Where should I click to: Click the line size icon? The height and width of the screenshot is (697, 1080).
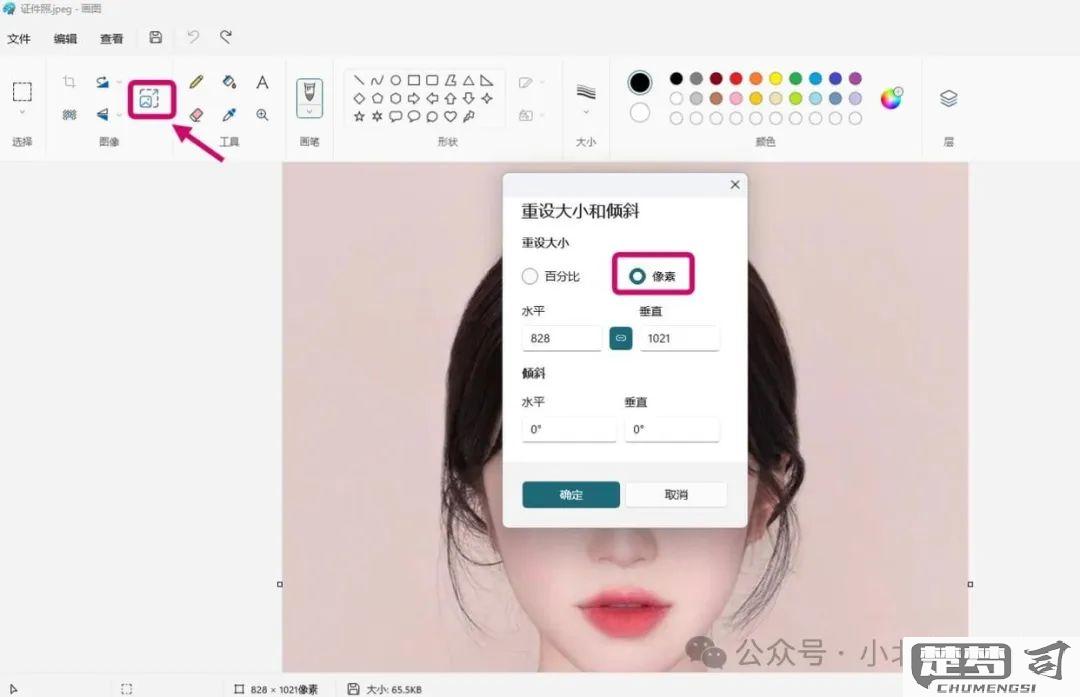pos(585,91)
